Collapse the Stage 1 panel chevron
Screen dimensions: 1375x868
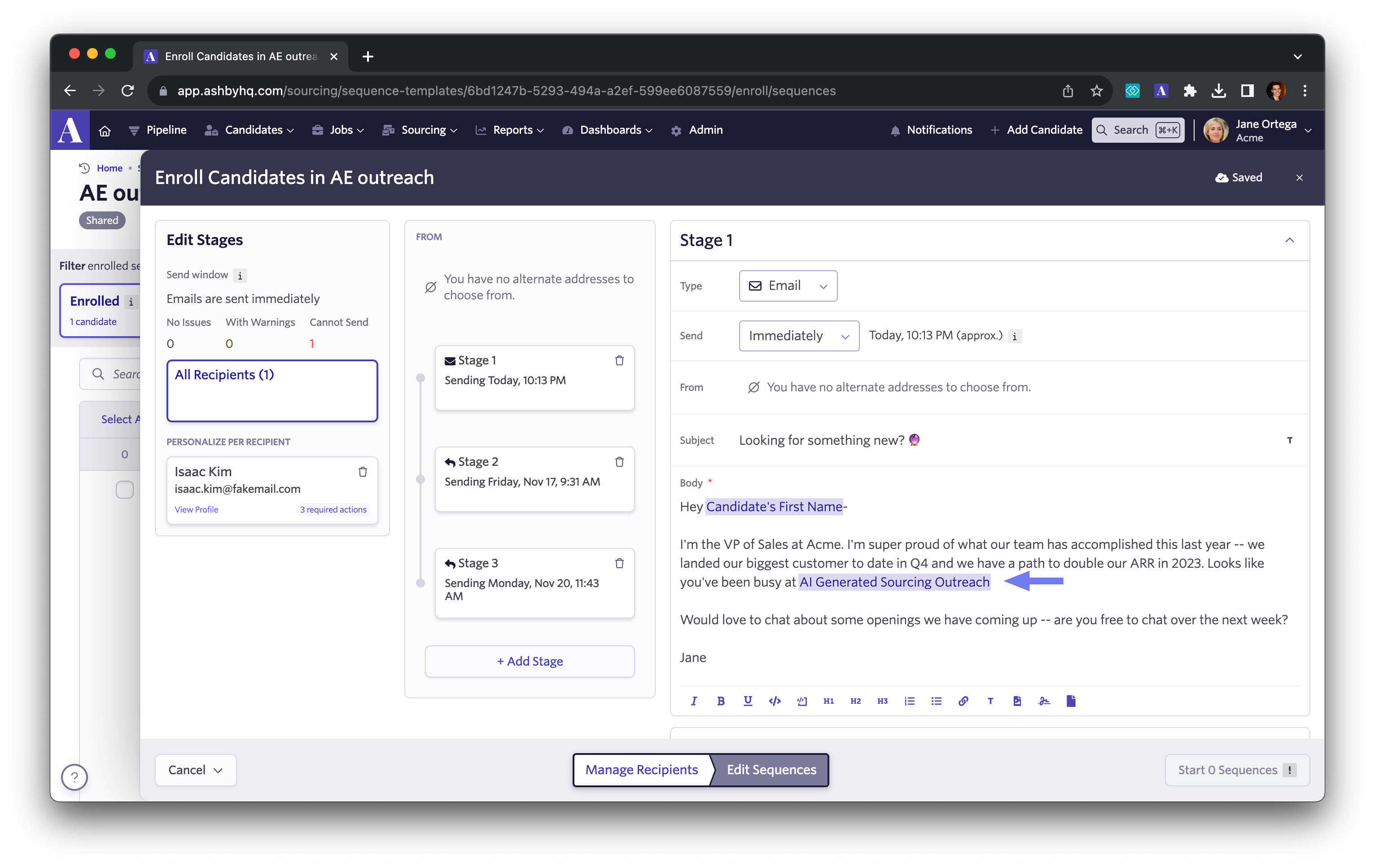pyautogui.click(x=1289, y=241)
